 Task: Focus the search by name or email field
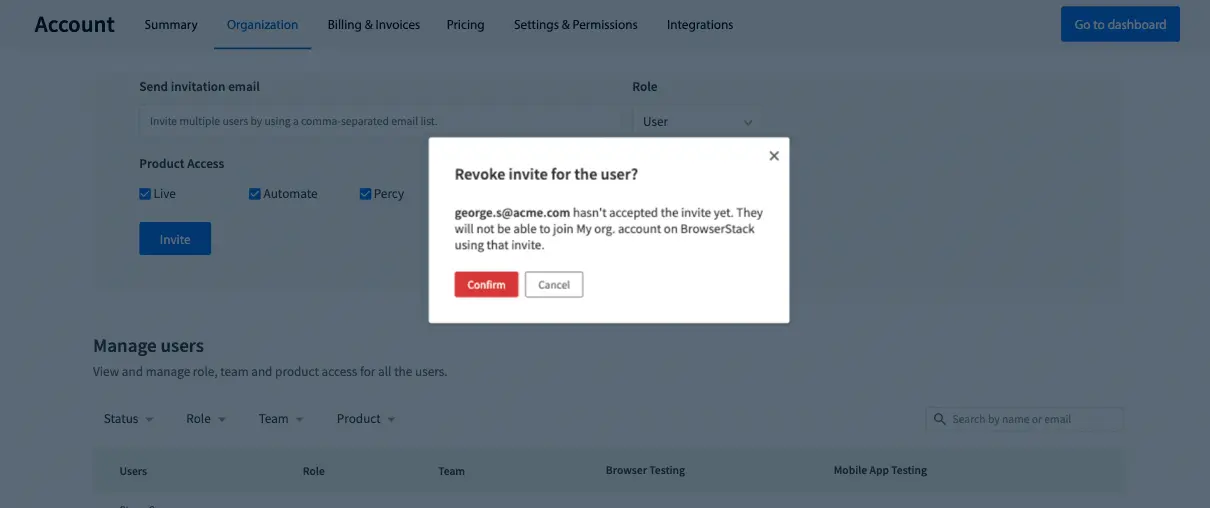pyautogui.click(x=1034, y=419)
